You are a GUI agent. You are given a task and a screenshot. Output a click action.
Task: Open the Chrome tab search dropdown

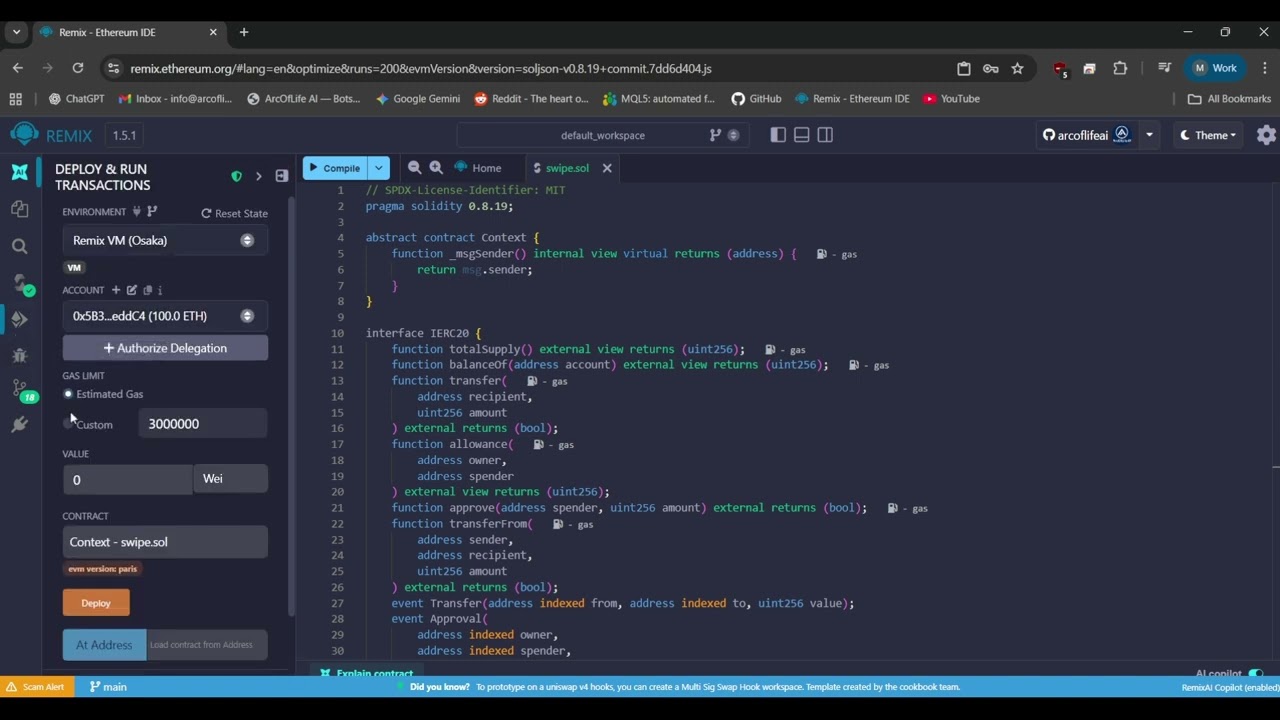(x=16, y=32)
